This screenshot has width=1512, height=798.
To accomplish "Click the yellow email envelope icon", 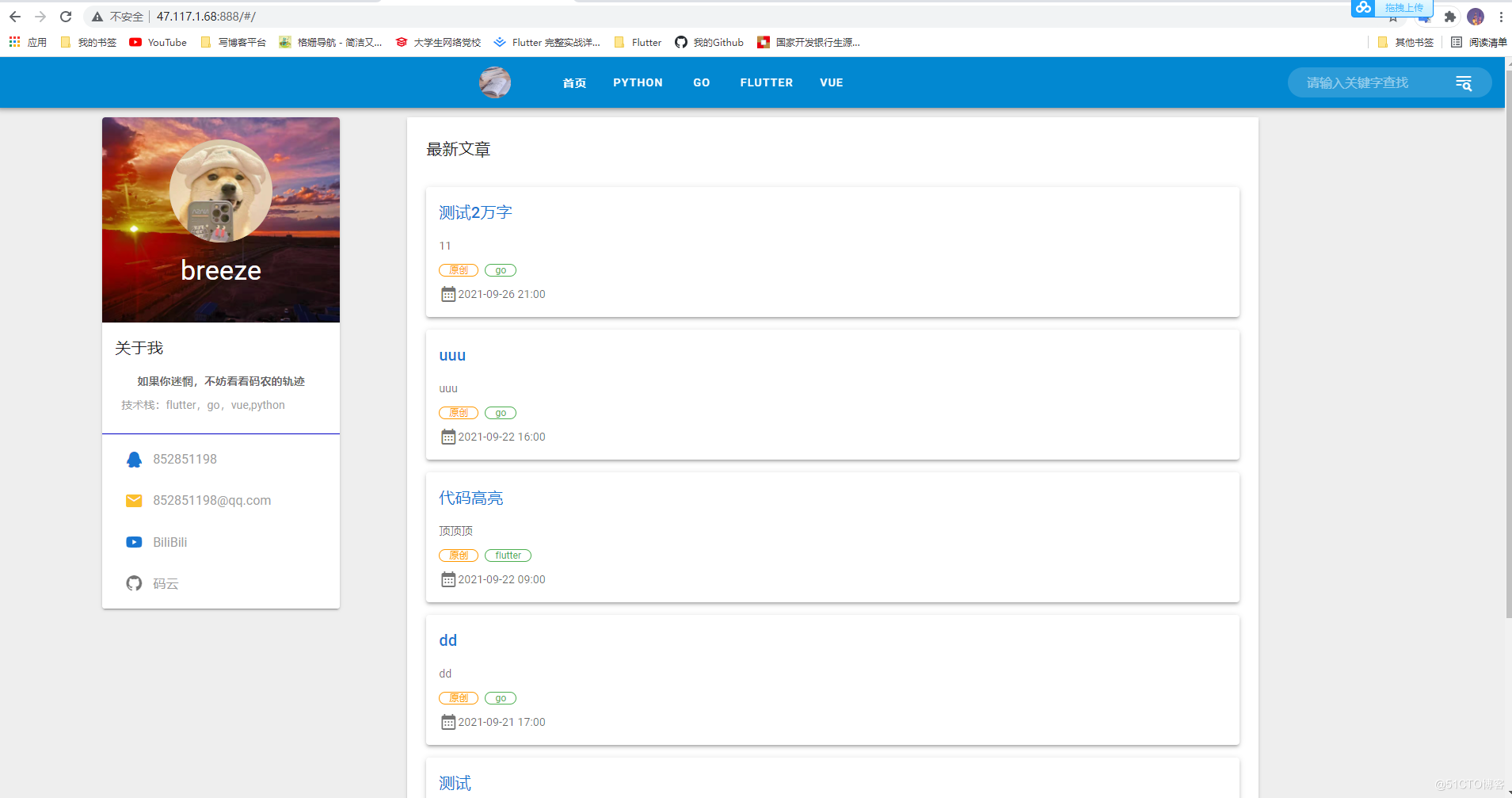I will point(134,501).
